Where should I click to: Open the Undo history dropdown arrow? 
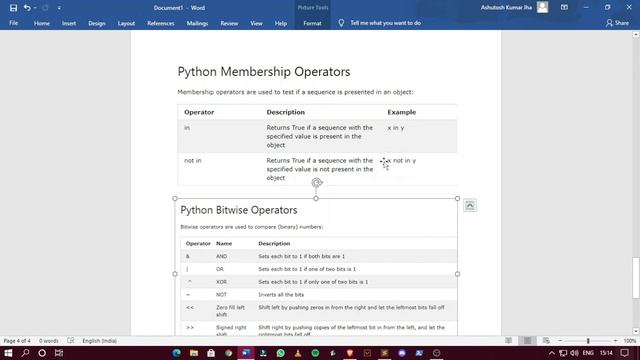coord(35,8)
